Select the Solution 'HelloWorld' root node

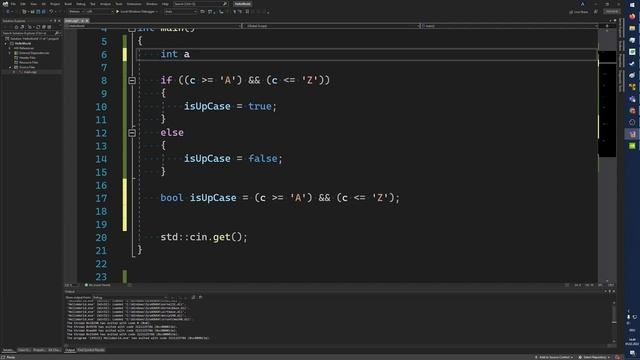click(x=33, y=39)
